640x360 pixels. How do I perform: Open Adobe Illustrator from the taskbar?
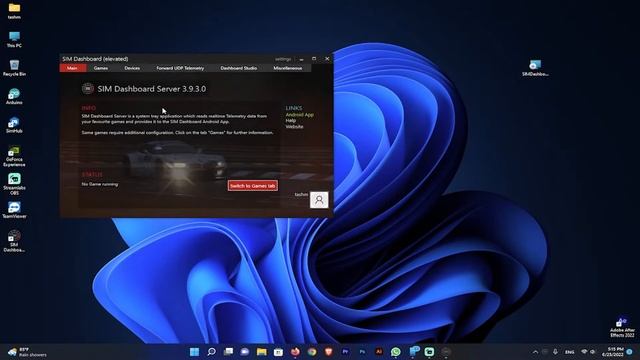click(x=379, y=351)
